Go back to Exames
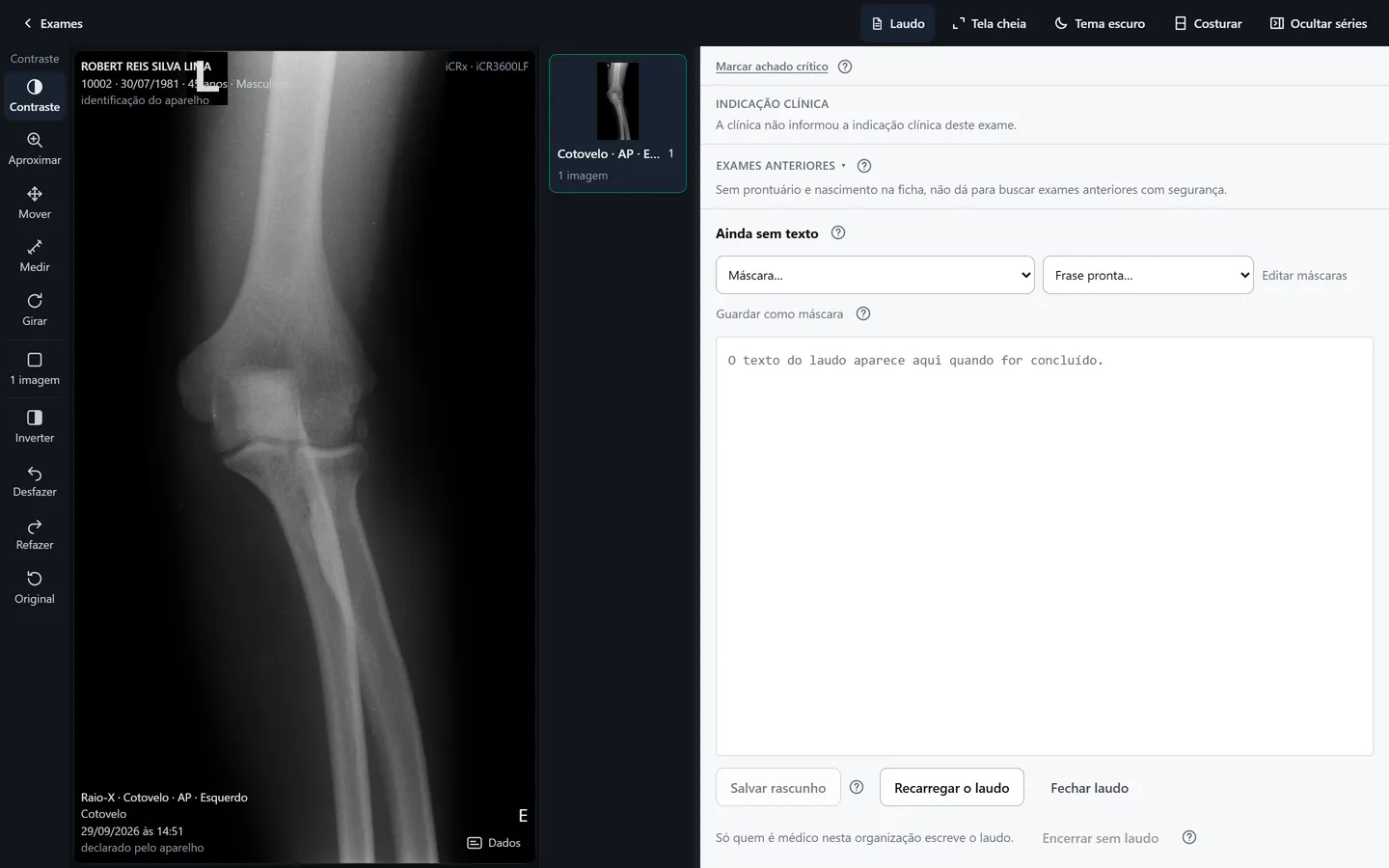1389x868 pixels. (x=53, y=23)
